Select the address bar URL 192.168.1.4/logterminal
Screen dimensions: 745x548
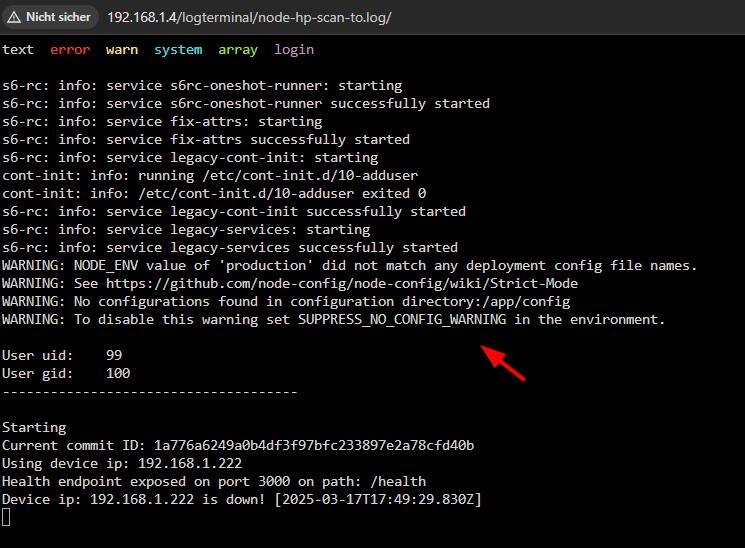pyautogui.click(x=249, y=18)
